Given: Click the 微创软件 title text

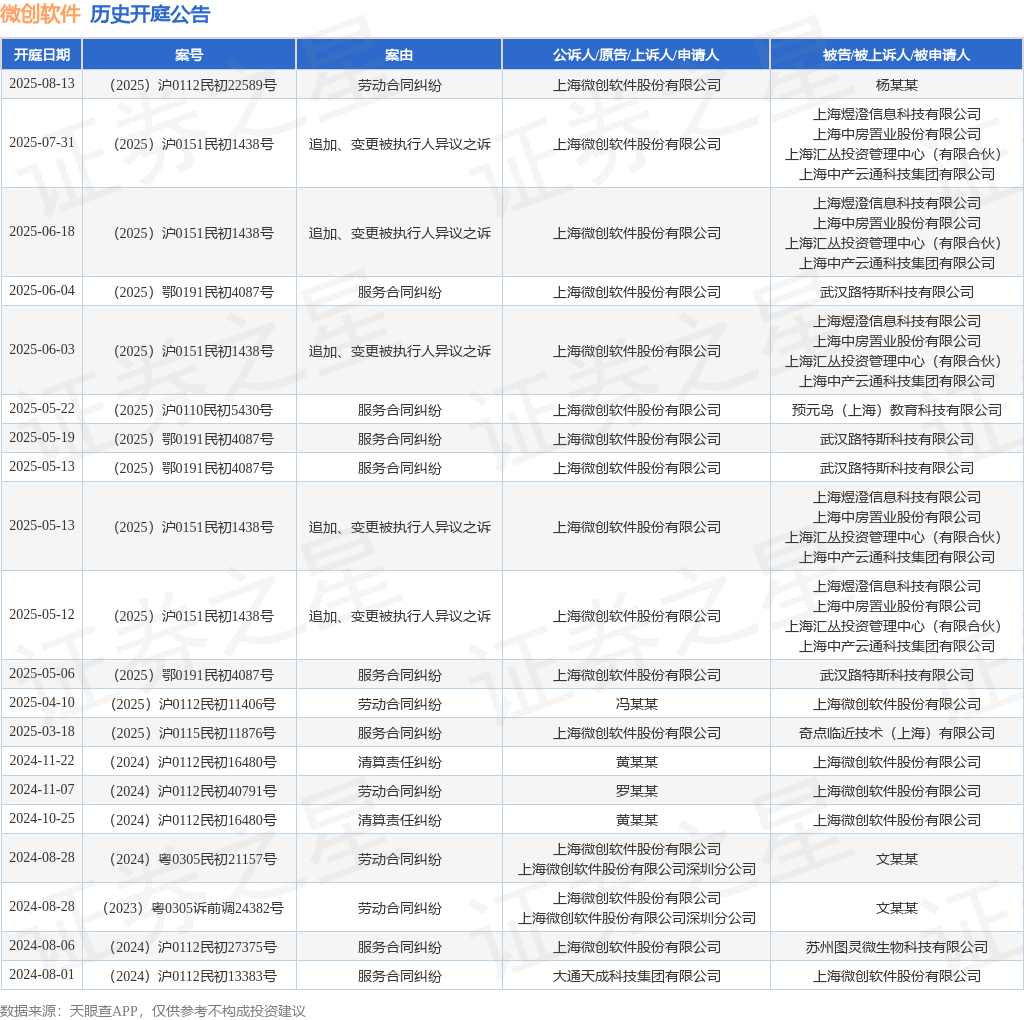Looking at the screenshot, I should 40,14.
